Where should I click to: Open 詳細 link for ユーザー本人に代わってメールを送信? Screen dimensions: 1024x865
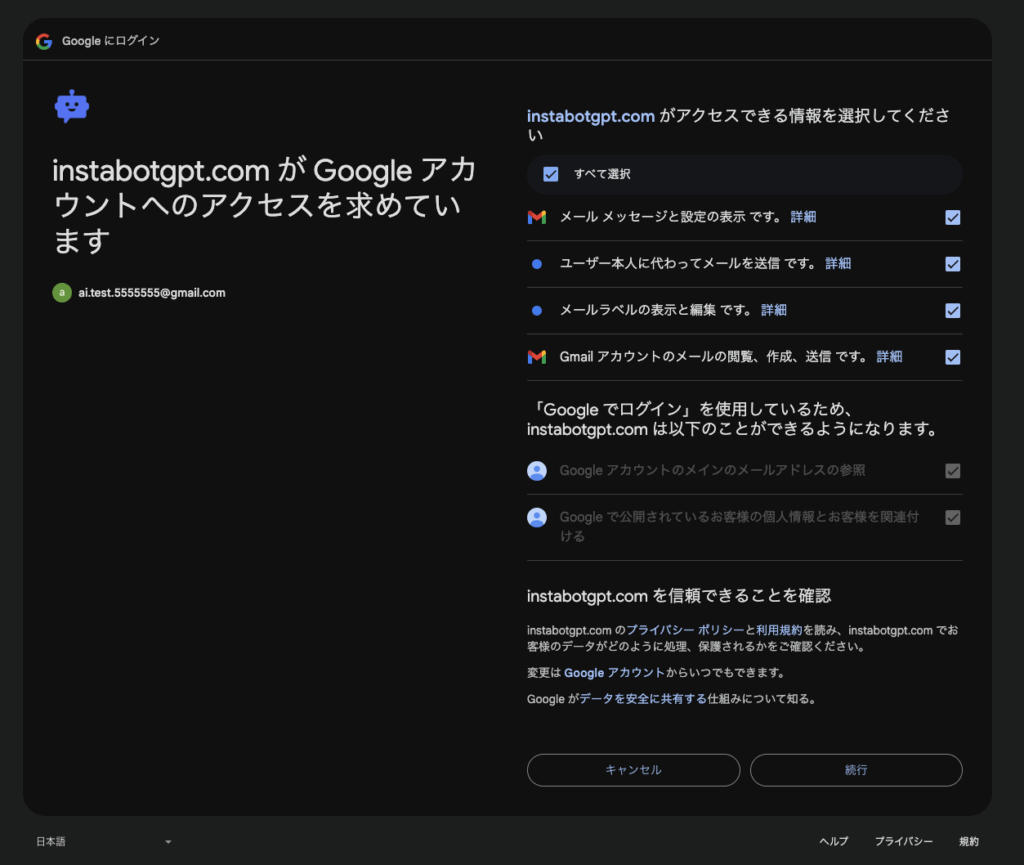click(x=838, y=263)
